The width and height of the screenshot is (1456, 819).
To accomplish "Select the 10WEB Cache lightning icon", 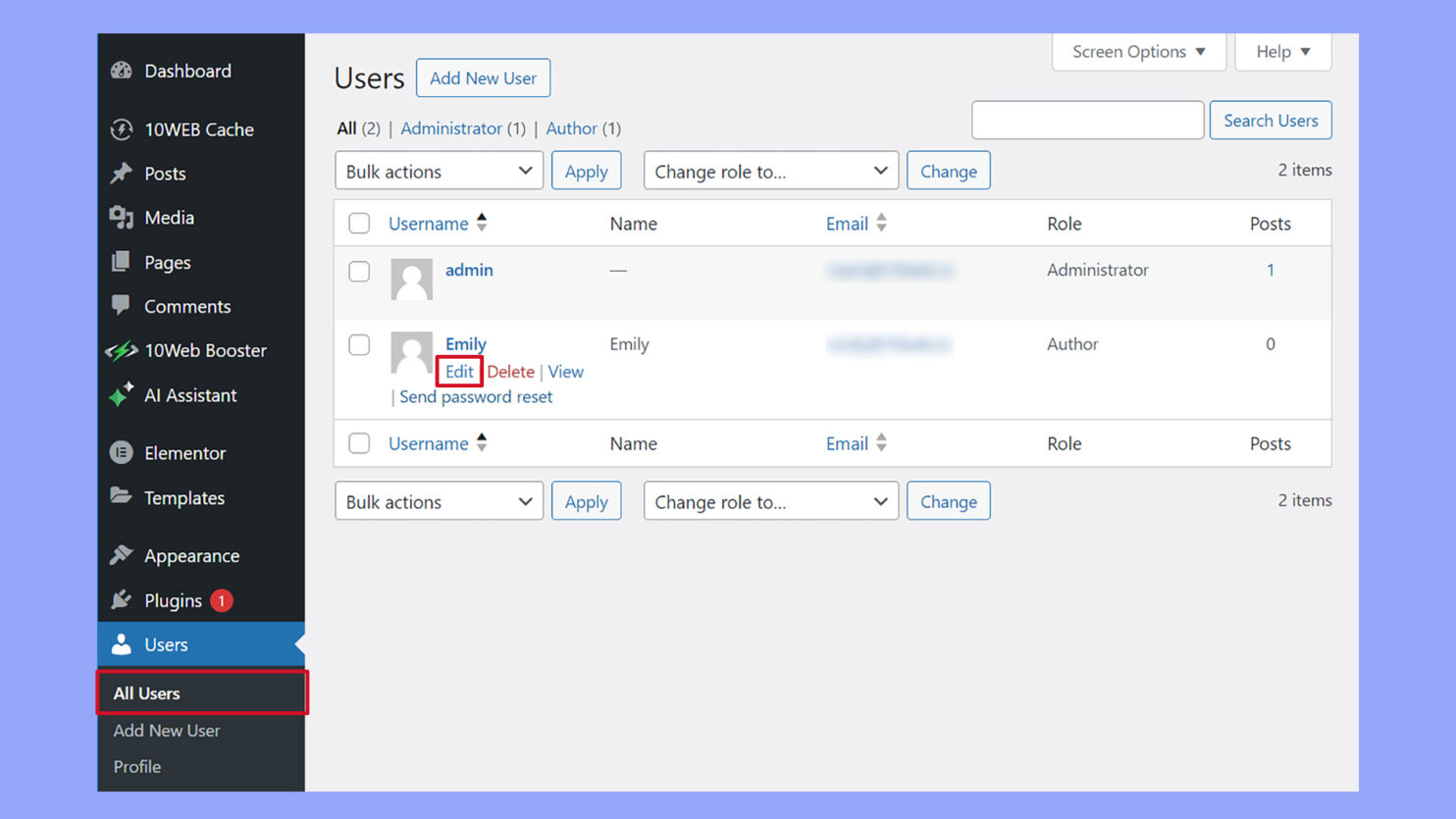I will coord(121,129).
